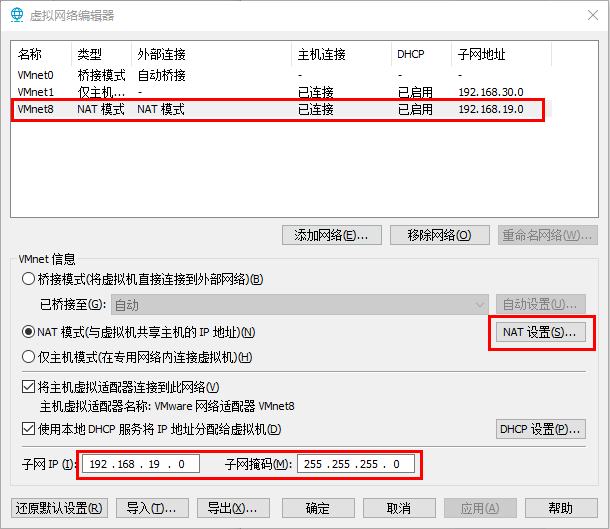Screen dimensions: 610x529
Task: Click the 移除网络 button
Action: tap(439, 235)
